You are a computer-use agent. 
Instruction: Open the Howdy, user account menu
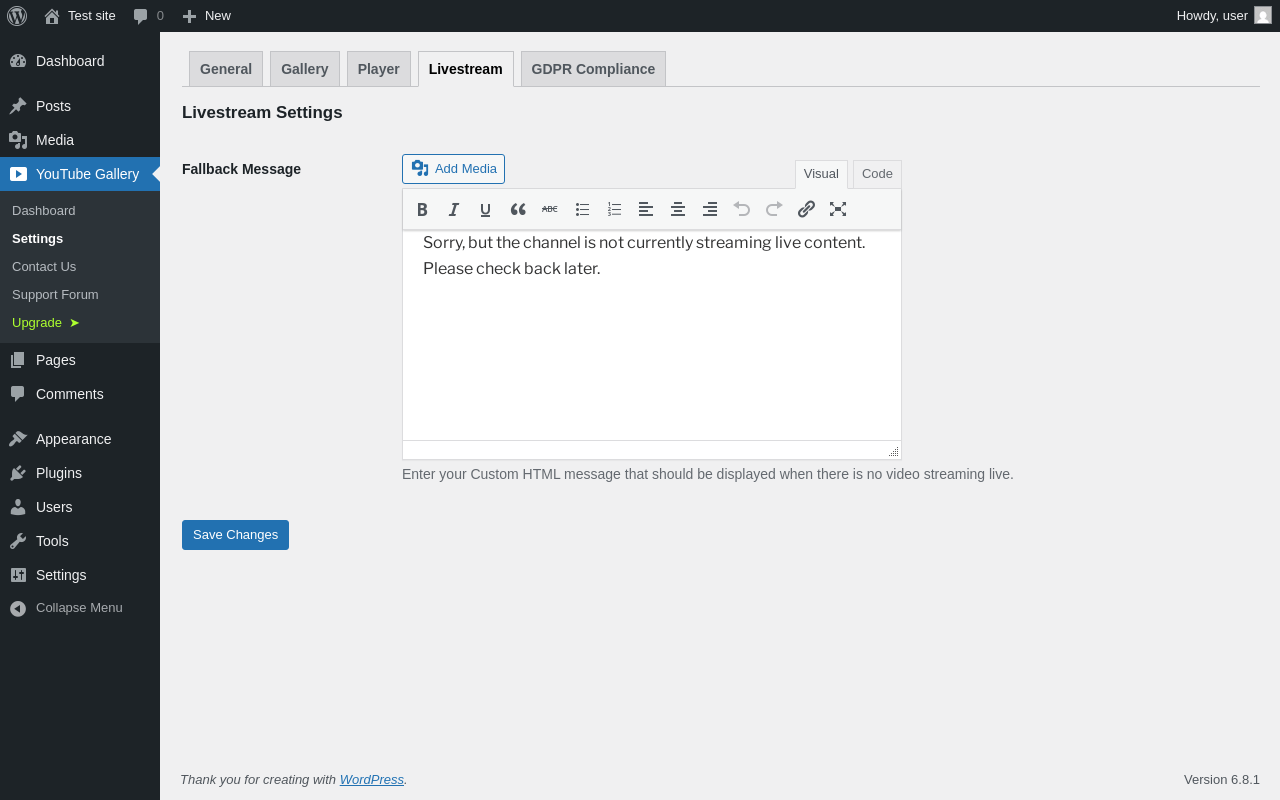click(1223, 16)
